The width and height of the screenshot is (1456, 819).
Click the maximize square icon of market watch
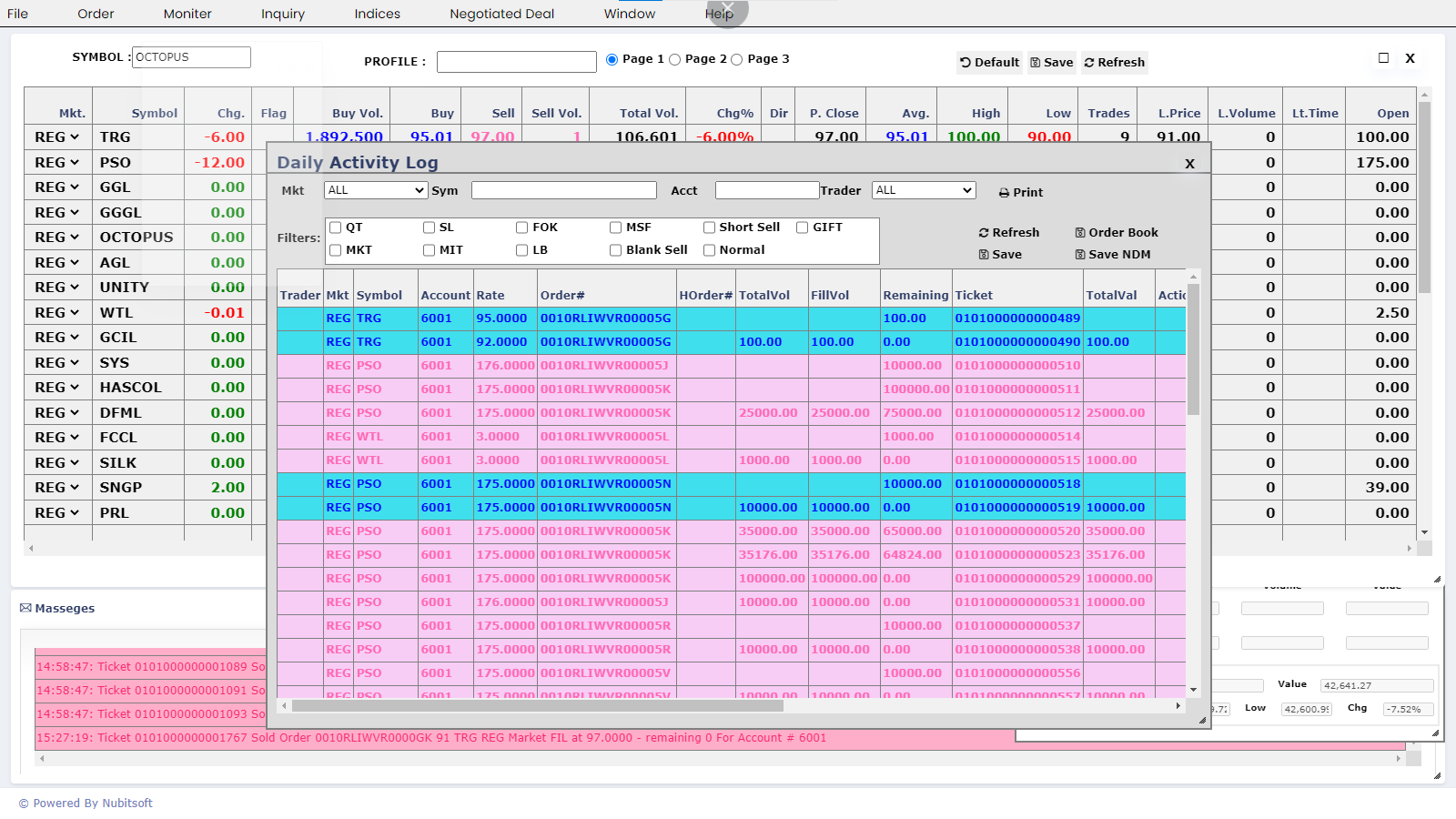pyautogui.click(x=1383, y=58)
